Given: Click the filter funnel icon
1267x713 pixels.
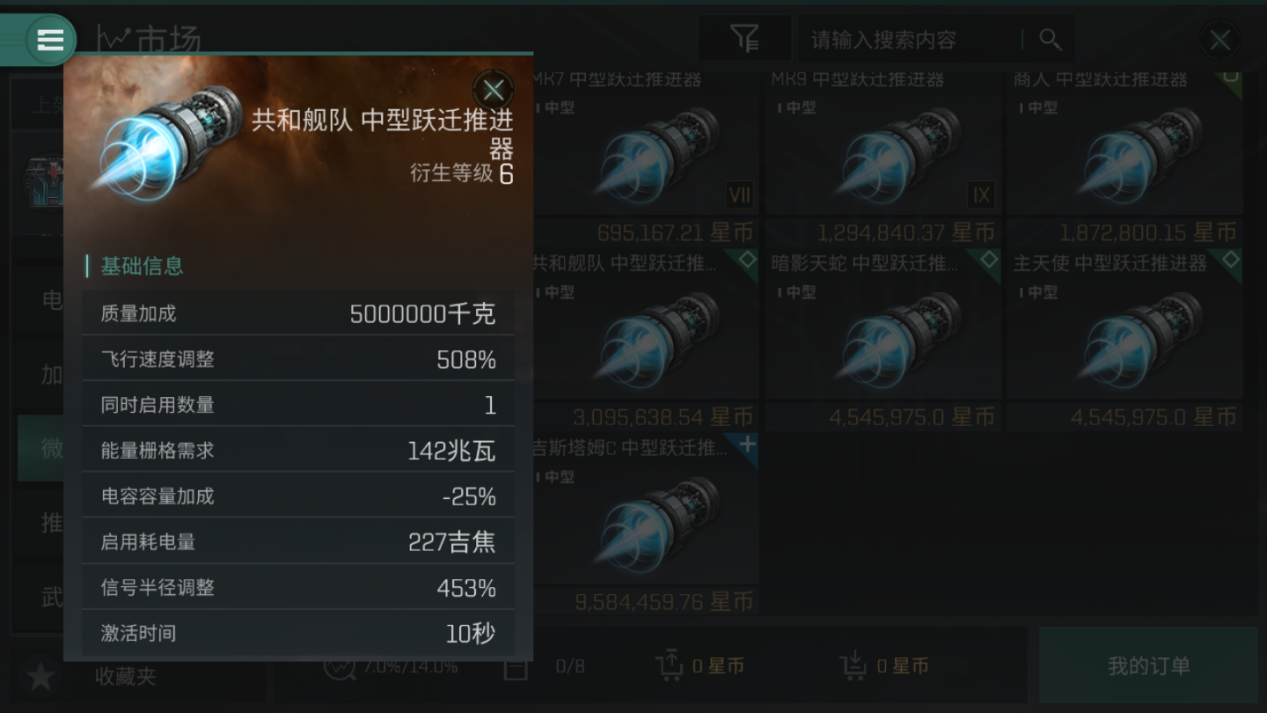Looking at the screenshot, I should pos(744,39).
